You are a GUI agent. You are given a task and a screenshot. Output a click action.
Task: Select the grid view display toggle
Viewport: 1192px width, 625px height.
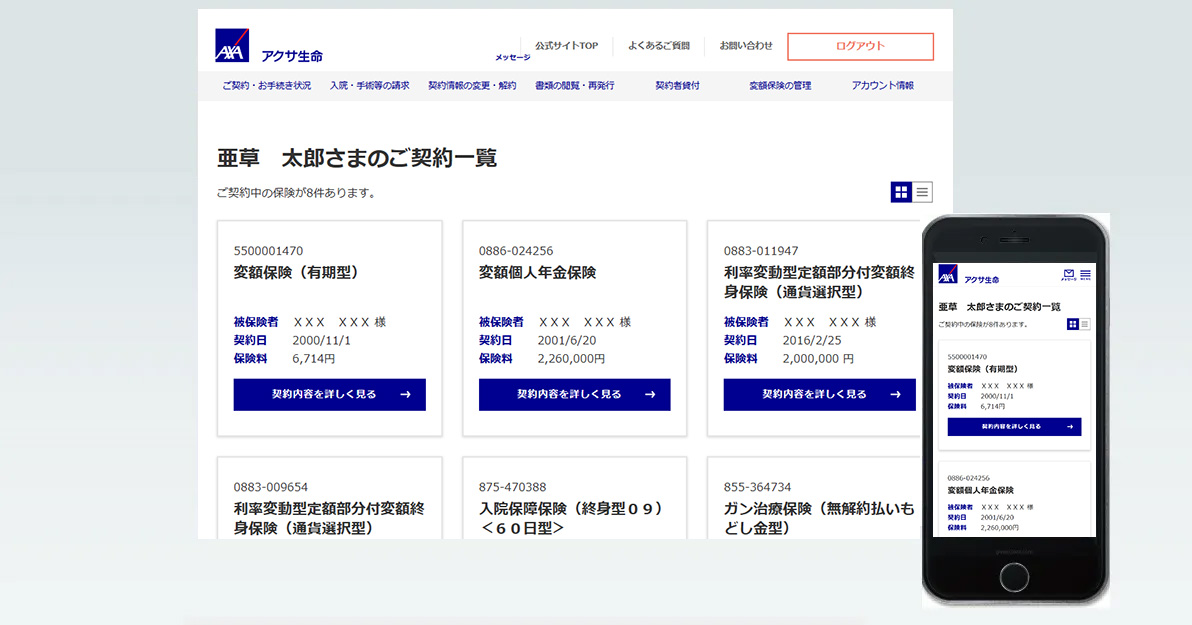(x=900, y=192)
